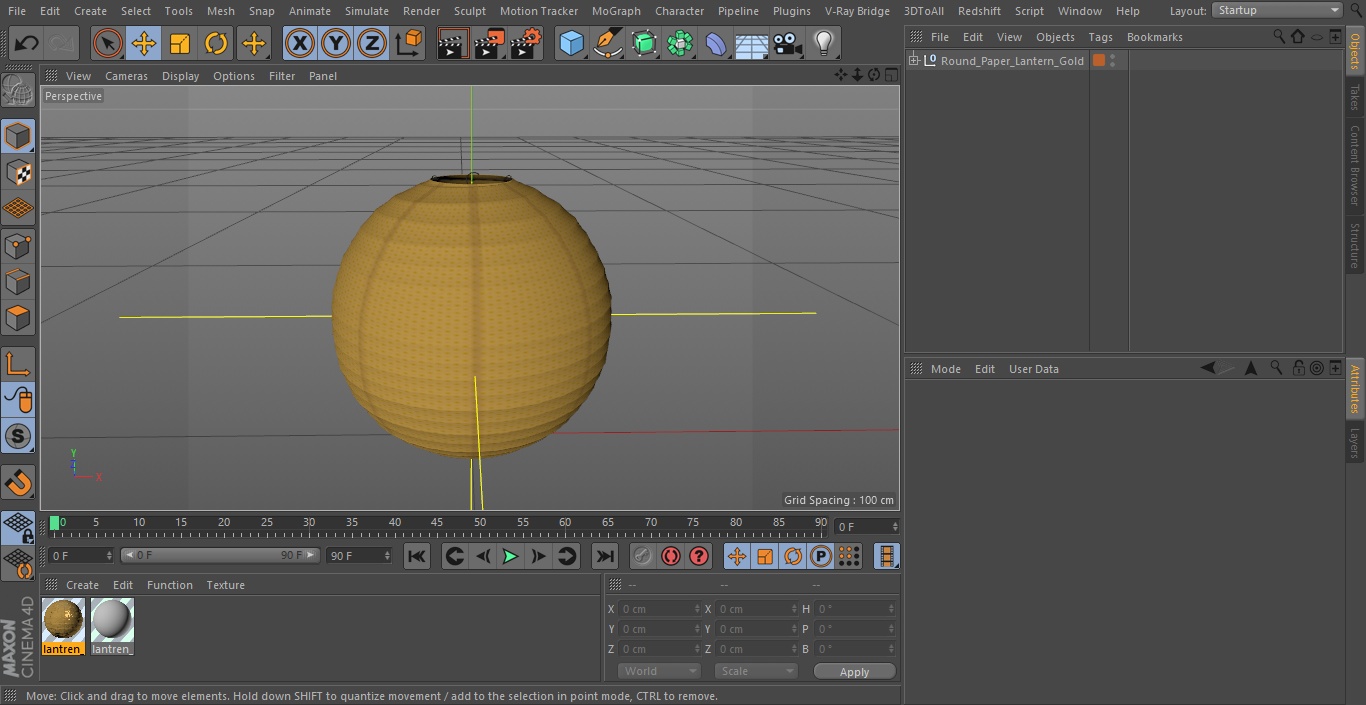This screenshot has width=1366, height=705.
Task: Click the red Record Active Objects button
Action: 643,556
